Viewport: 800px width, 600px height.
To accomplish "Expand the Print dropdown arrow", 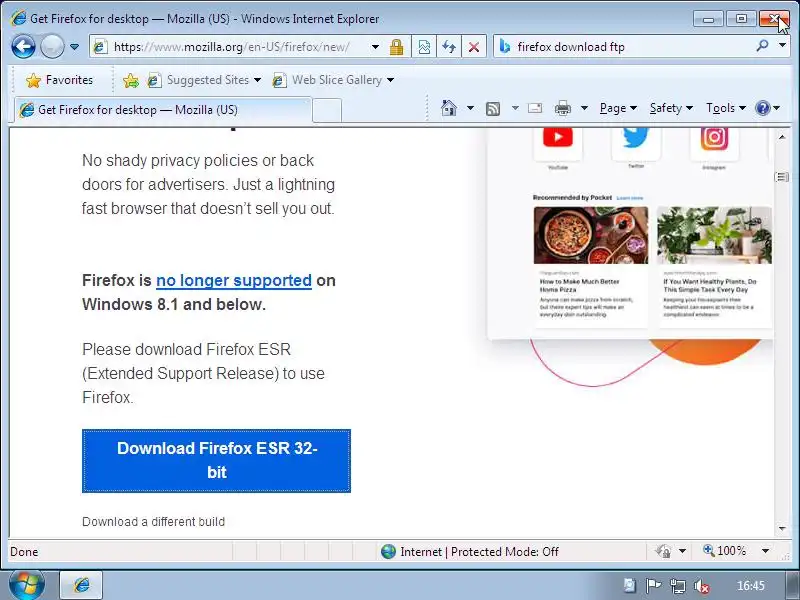I will point(585,108).
